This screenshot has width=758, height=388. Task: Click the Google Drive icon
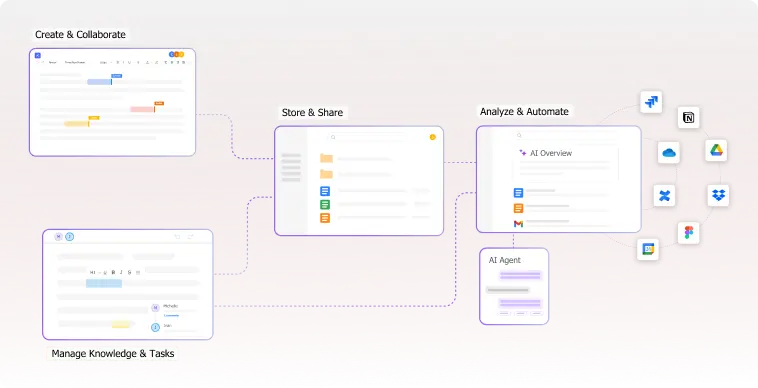(x=716, y=150)
